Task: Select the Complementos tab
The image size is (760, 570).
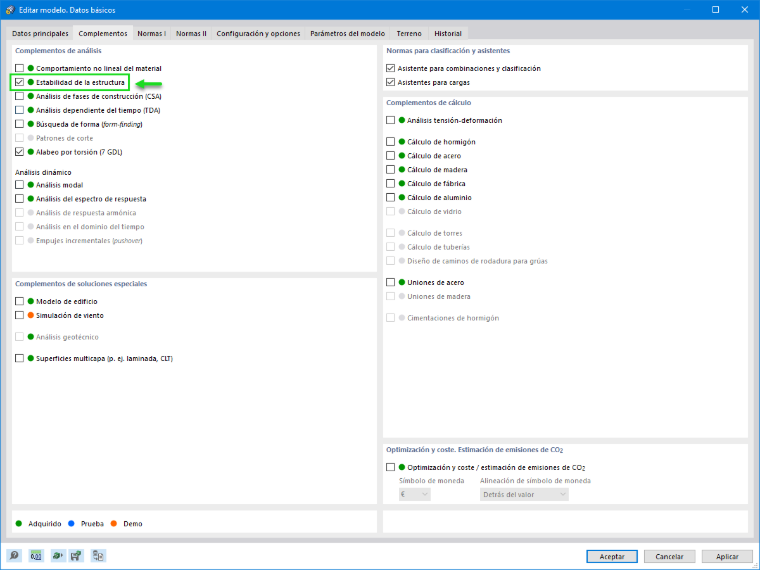Action: [x=103, y=33]
